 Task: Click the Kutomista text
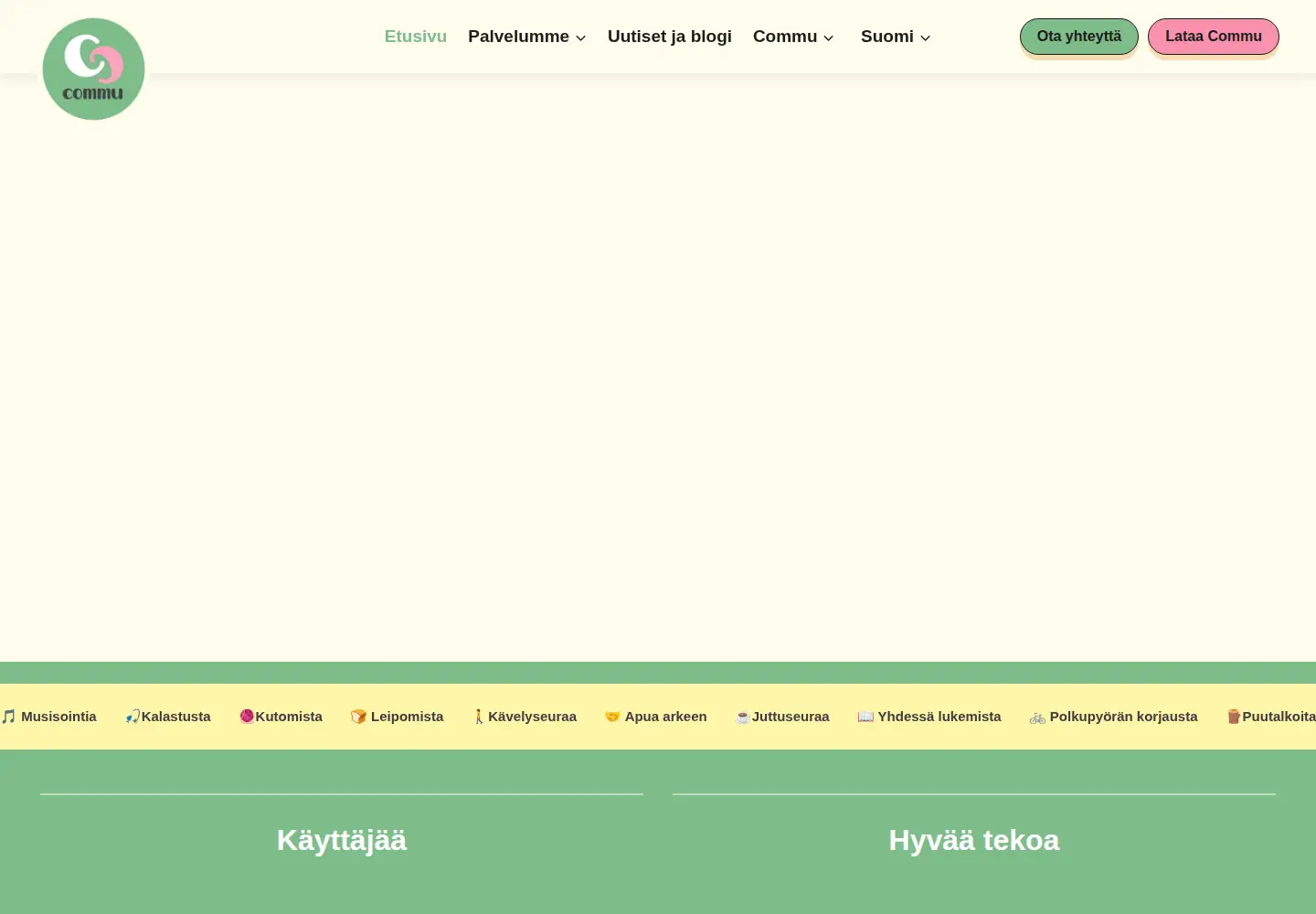pos(289,717)
